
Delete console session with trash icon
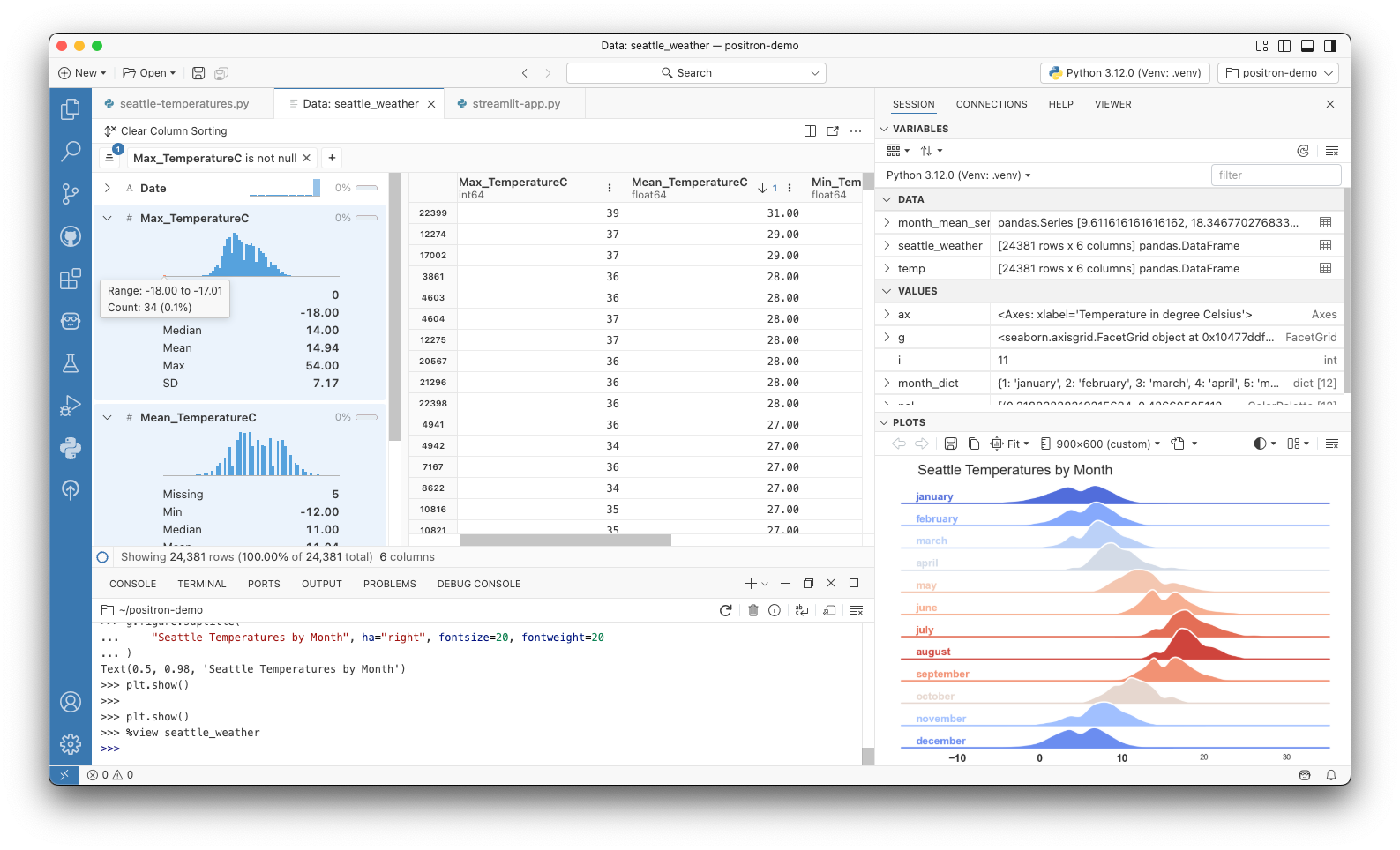(x=753, y=610)
